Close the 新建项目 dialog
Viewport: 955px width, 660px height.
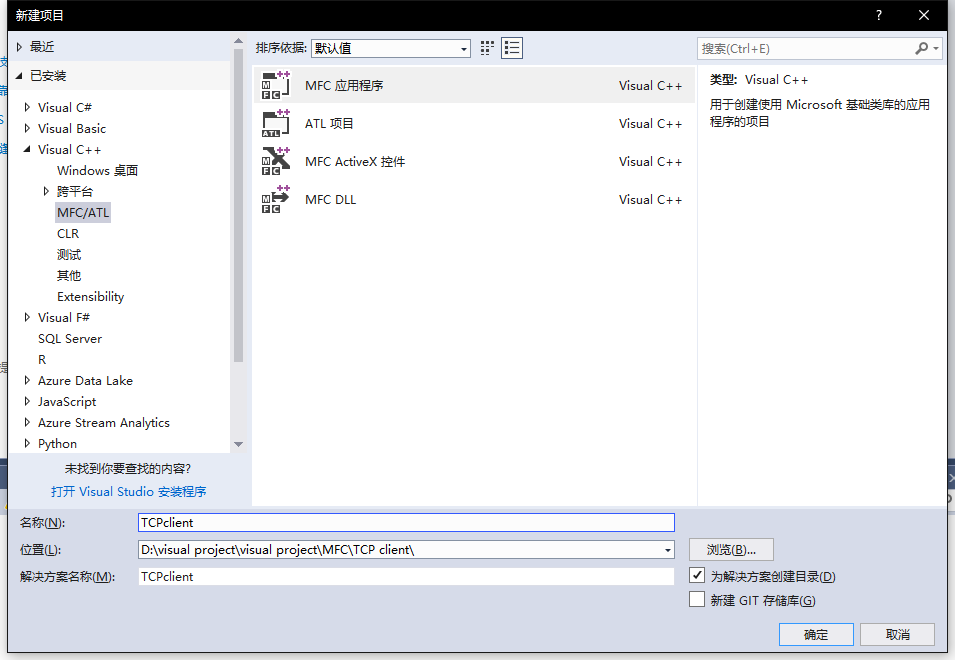[x=924, y=15]
